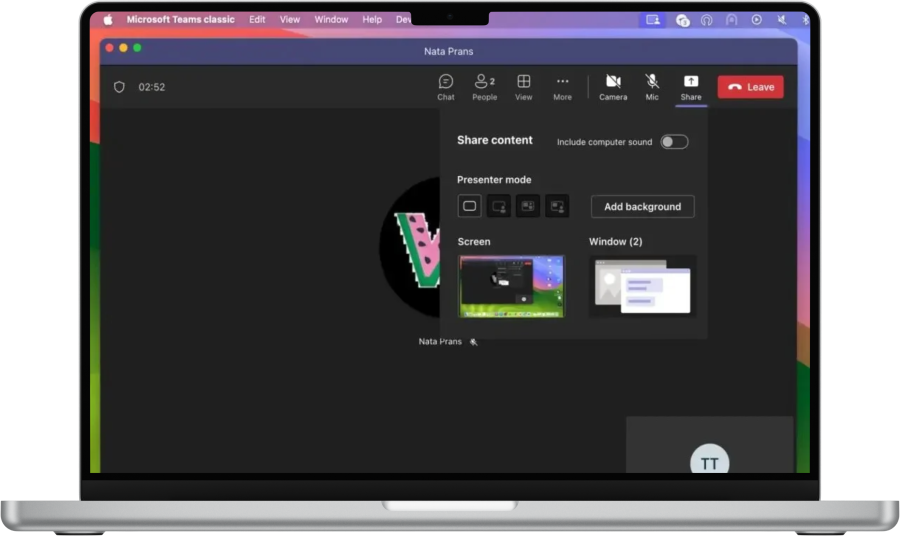The height and width of the screenshot is (536, 900).
Task: Share the entire Screen thumbnail
Action: 511,286
